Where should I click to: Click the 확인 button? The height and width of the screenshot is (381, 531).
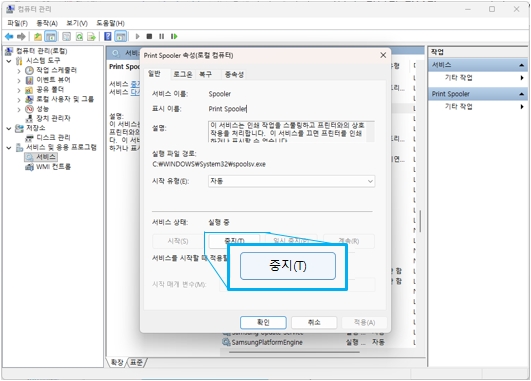(263, 322)
